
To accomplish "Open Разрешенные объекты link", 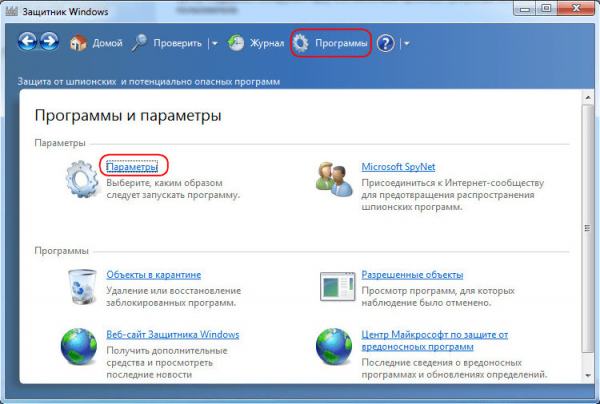I will coord(411,274).
